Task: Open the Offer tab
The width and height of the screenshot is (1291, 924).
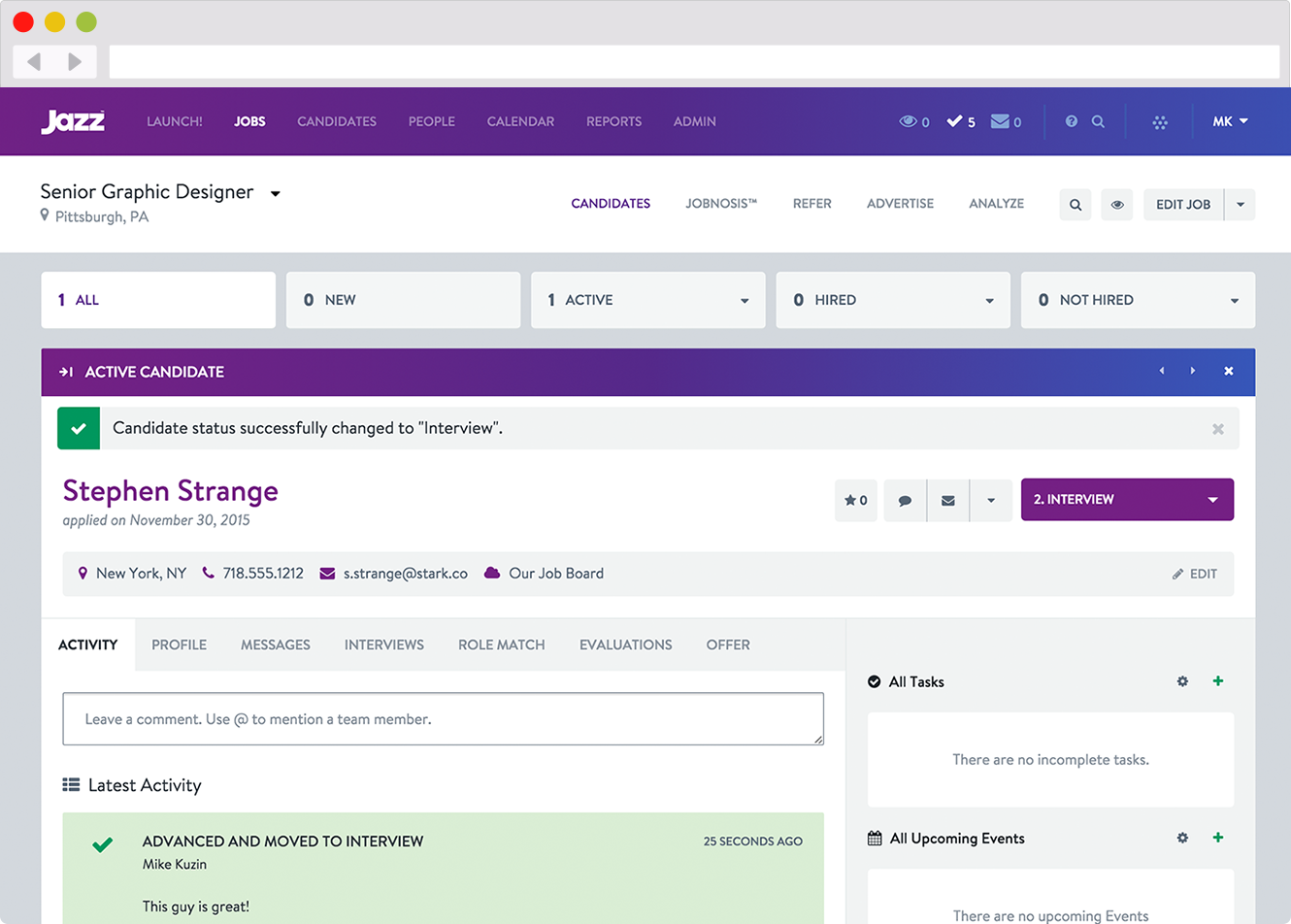Action: point(728,644)
